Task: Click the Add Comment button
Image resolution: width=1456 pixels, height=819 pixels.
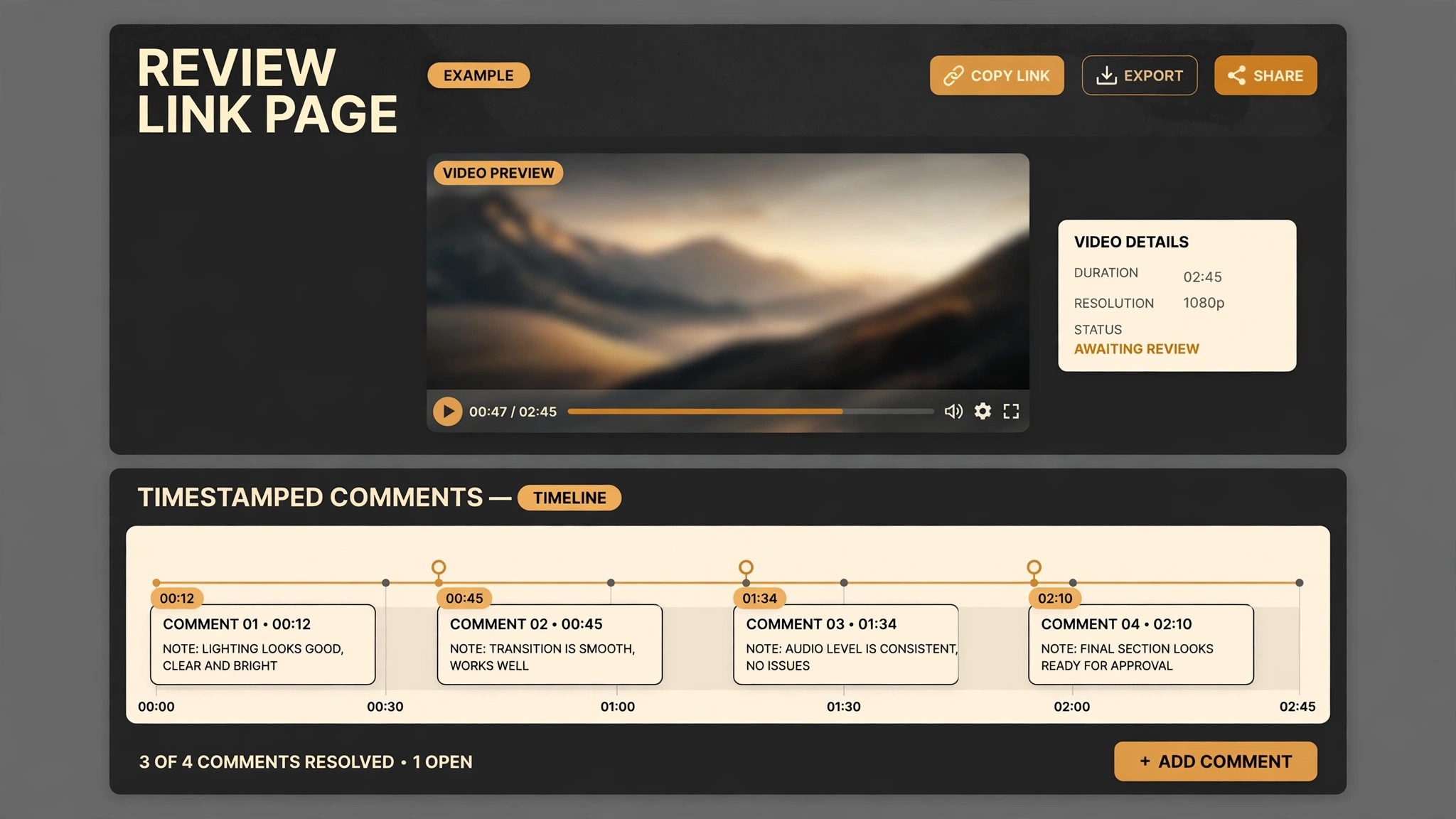Action: click(1216, 761)
